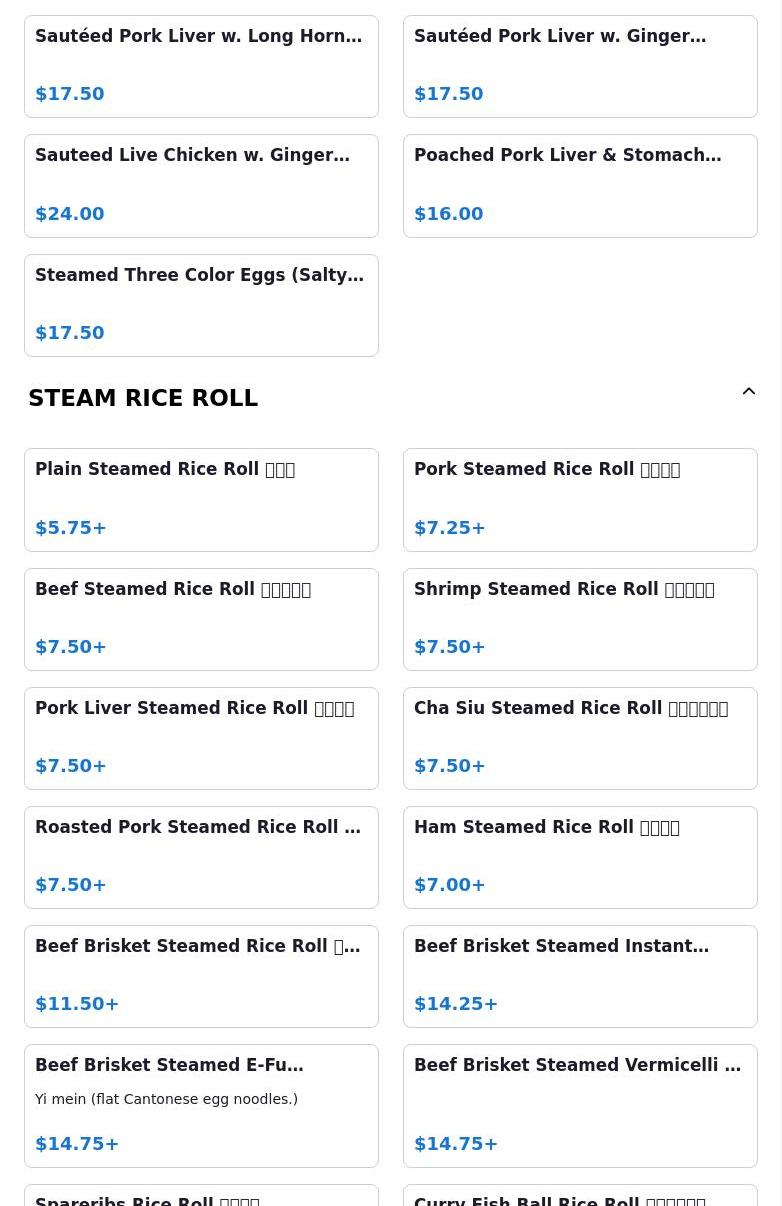Viewport: 782px width, 1206px height.
Task: Open Pork Steamed Rice Roll item
Action: pos(580,499)
